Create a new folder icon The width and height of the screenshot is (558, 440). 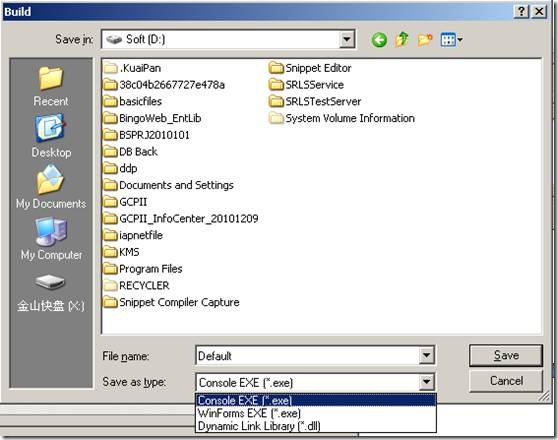425,40
